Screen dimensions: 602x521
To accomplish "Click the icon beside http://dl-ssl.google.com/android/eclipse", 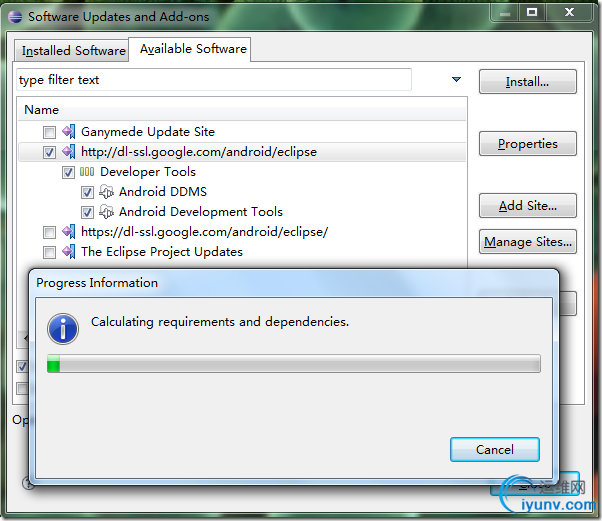I will coord(69,152).
